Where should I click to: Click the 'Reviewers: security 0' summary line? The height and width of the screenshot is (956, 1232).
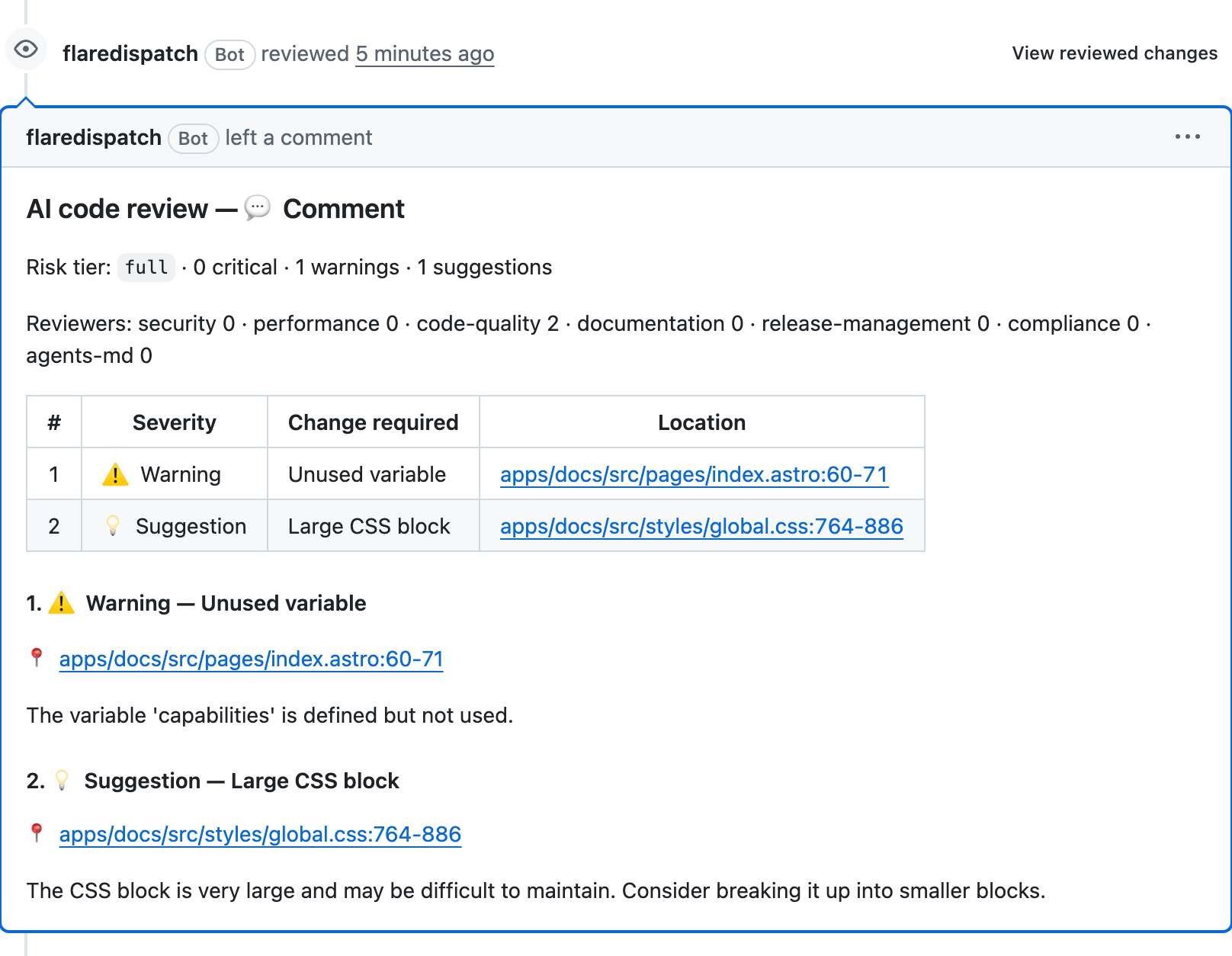[589, 339]
